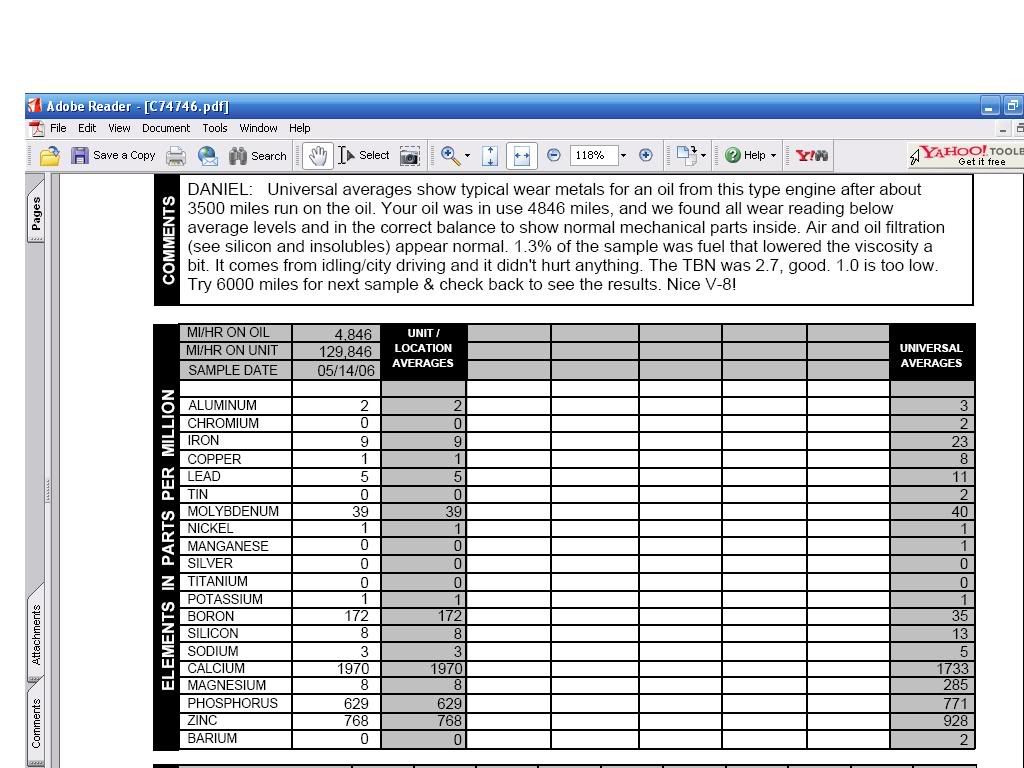
Task: Click the Help toolbar button label
Action: pyautogui.click(x=754, y=155)
